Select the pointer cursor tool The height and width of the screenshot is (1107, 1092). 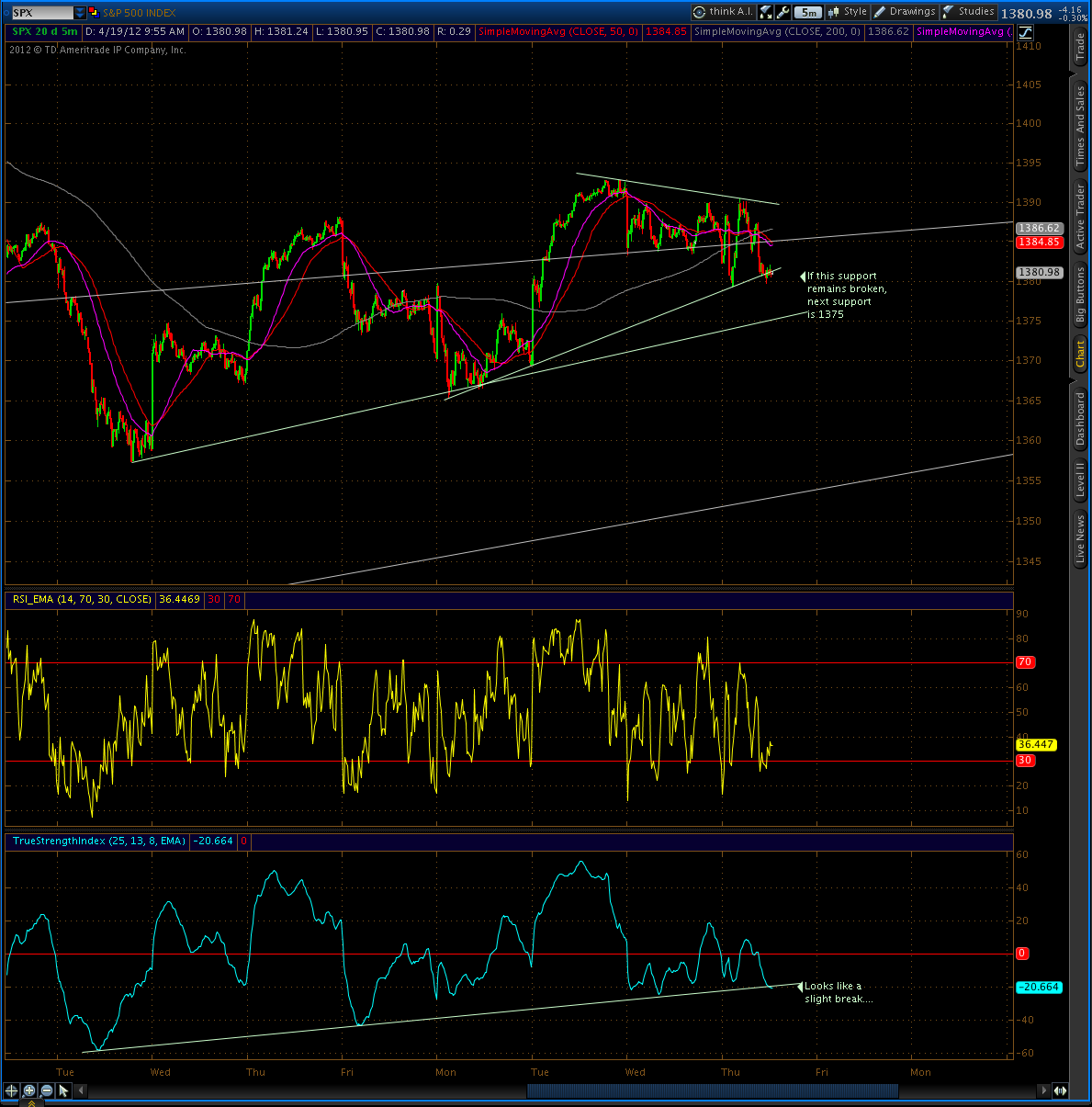[x=63, y=1090]
